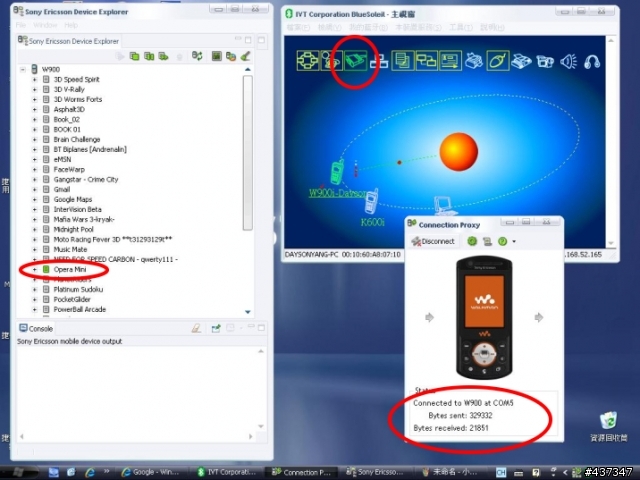Select the PowerBall Arcade tree item
The height and width of the screenshot is (480, 640).
(80, 309)
